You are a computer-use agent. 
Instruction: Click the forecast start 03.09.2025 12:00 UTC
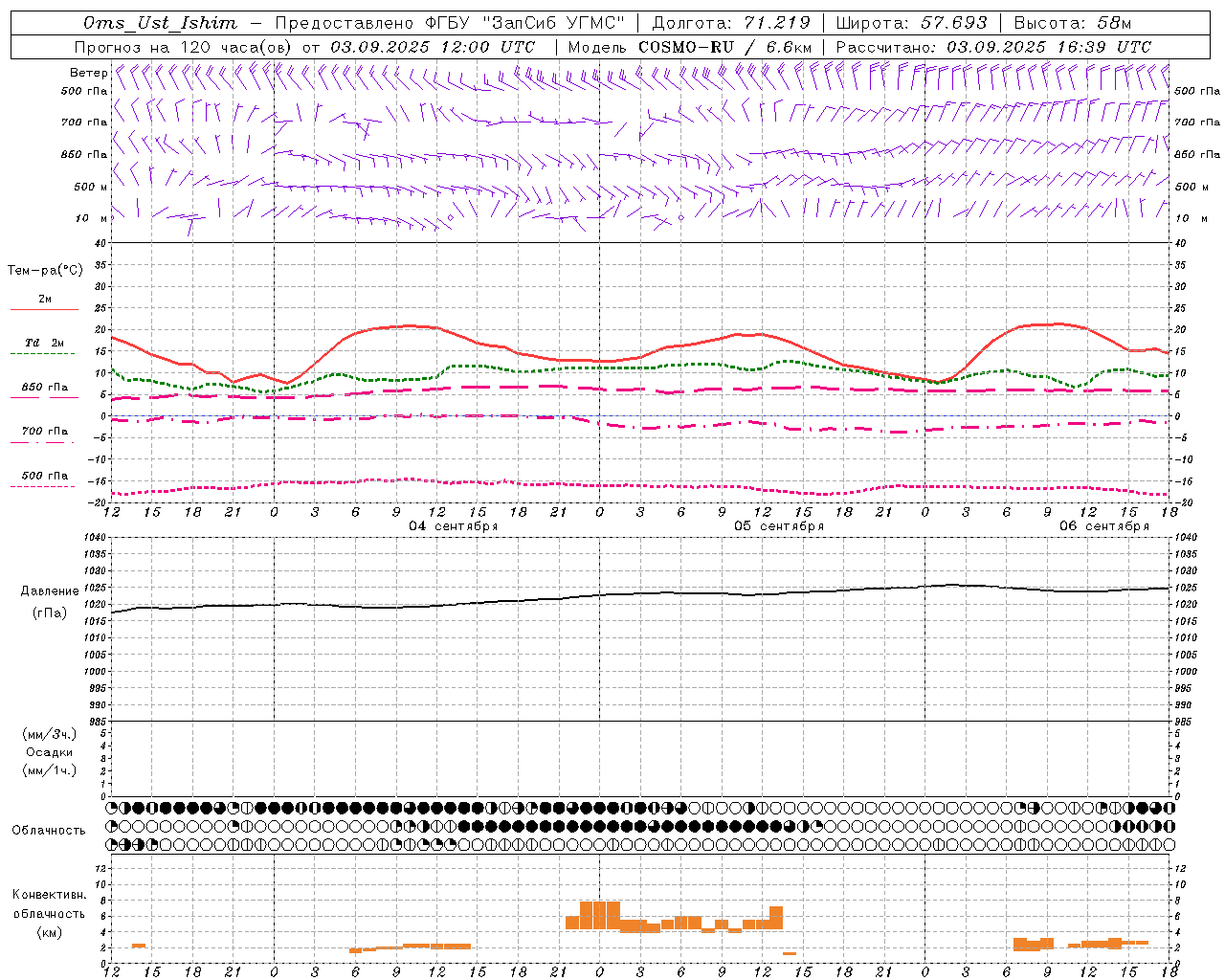coord(433,47)
